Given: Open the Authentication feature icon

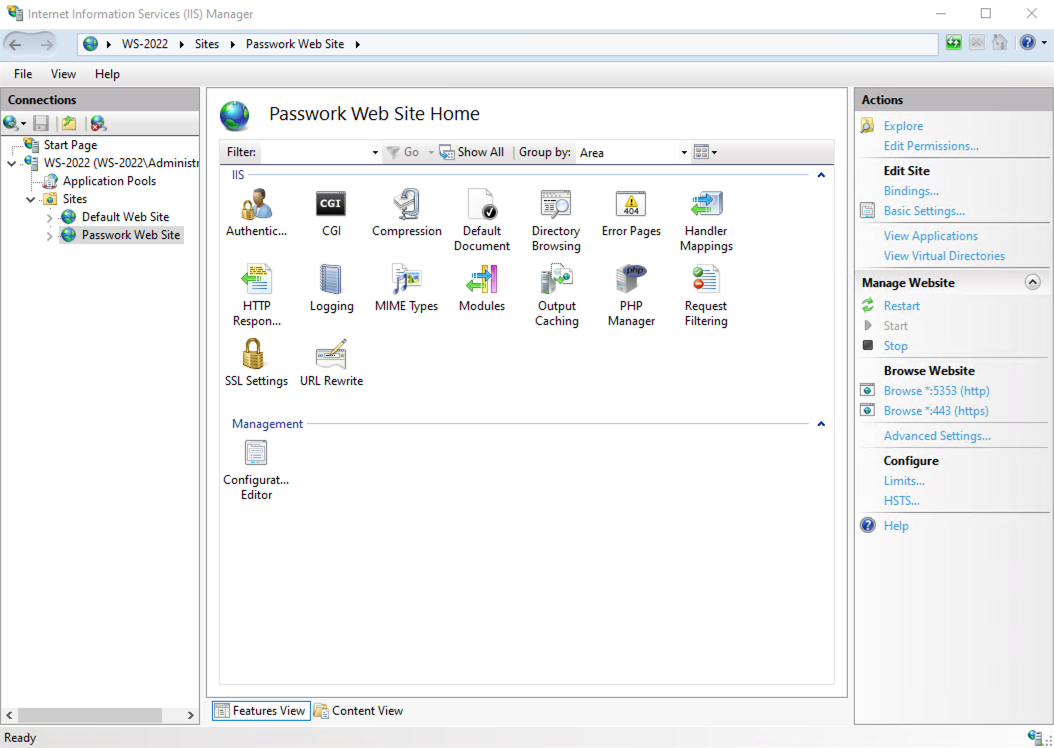Looking at the screenshot, I should coord(256,207).
